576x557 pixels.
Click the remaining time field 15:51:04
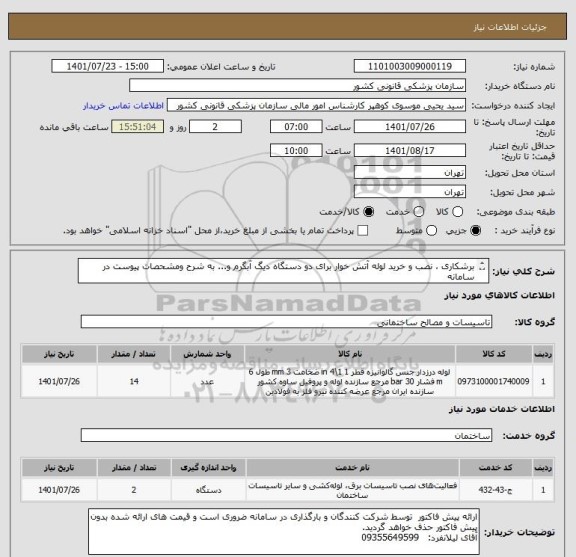coord(137,127)
